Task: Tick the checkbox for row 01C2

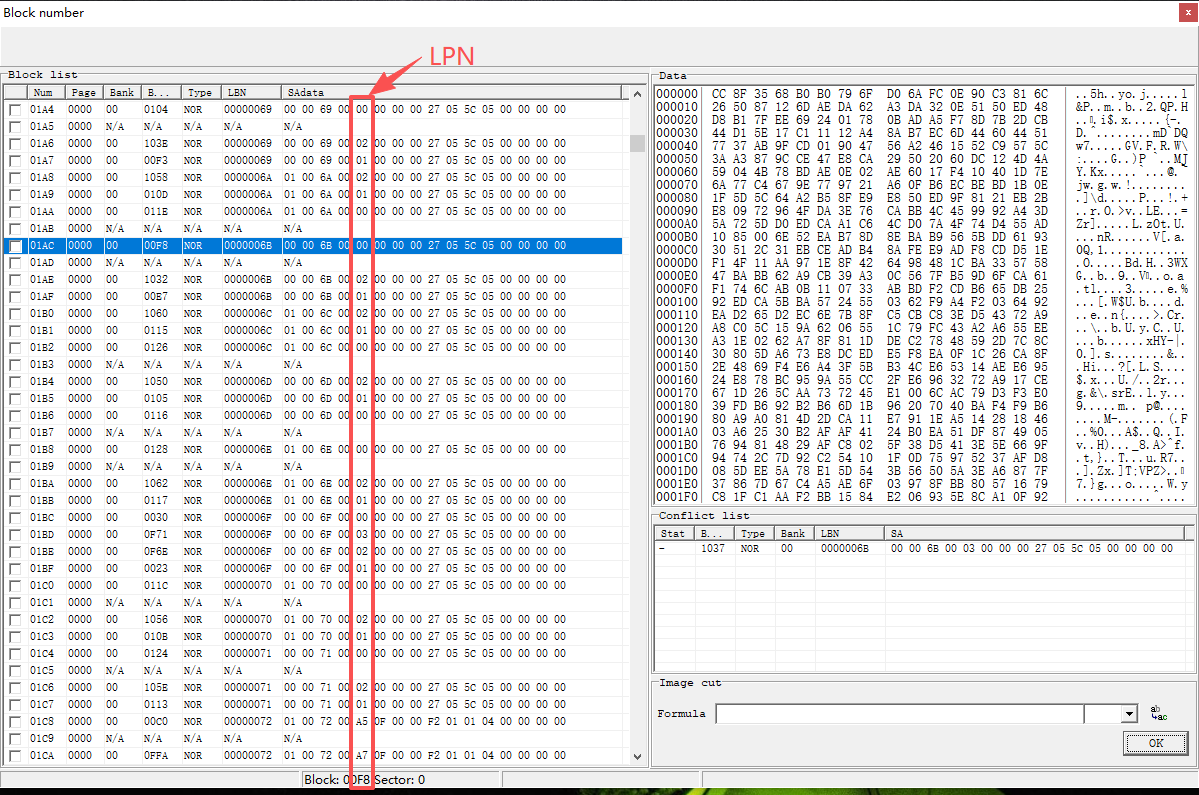Action: tap(15, 620)
